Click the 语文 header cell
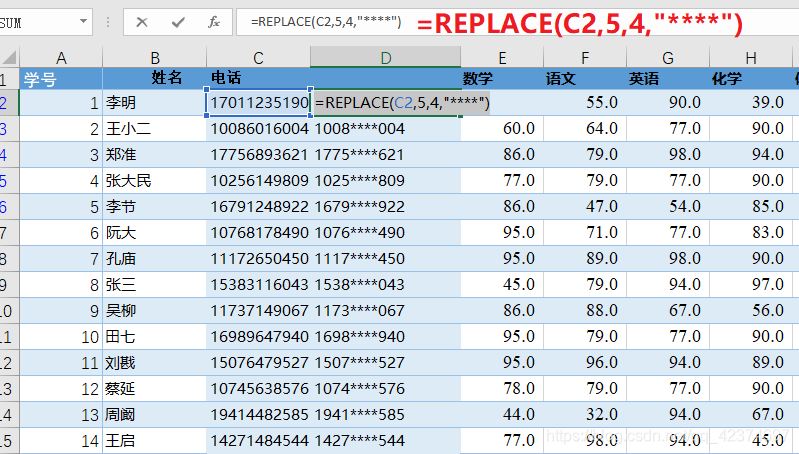 585,79
